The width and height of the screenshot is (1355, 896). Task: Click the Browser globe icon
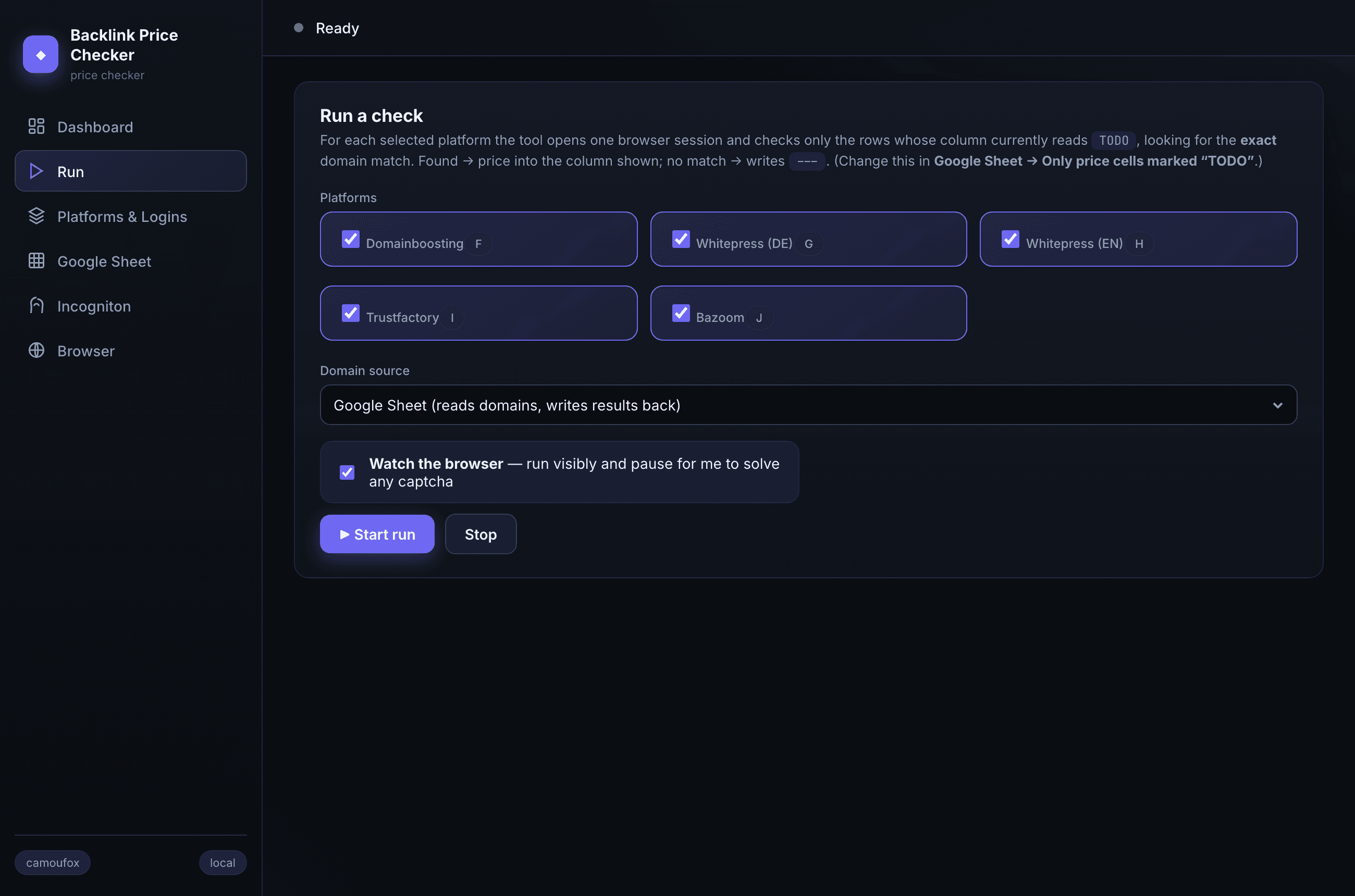[36, 350]
